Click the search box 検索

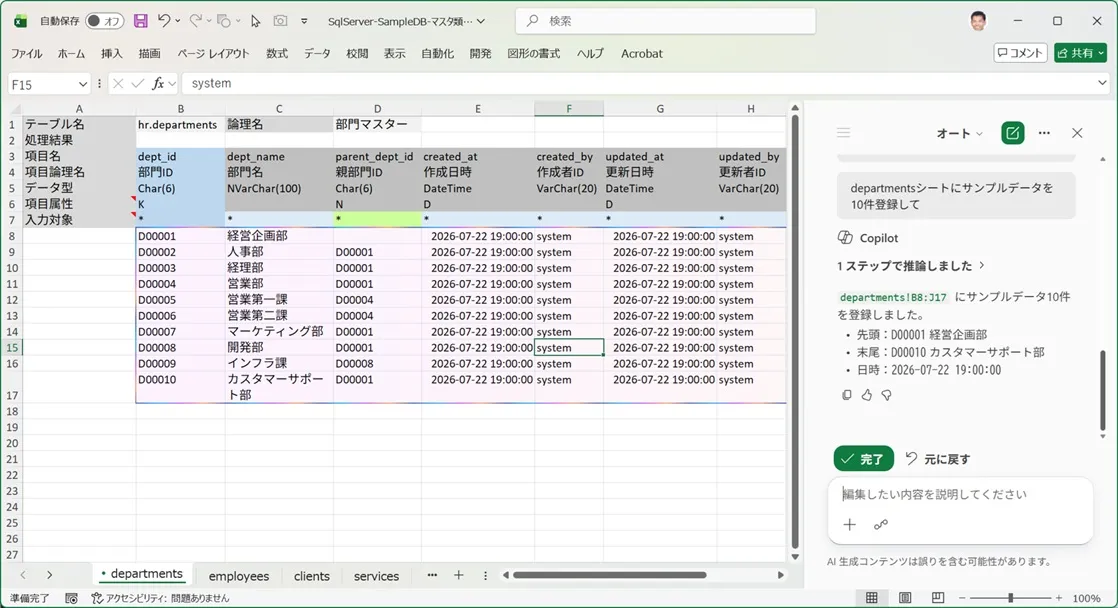point(665,21)
